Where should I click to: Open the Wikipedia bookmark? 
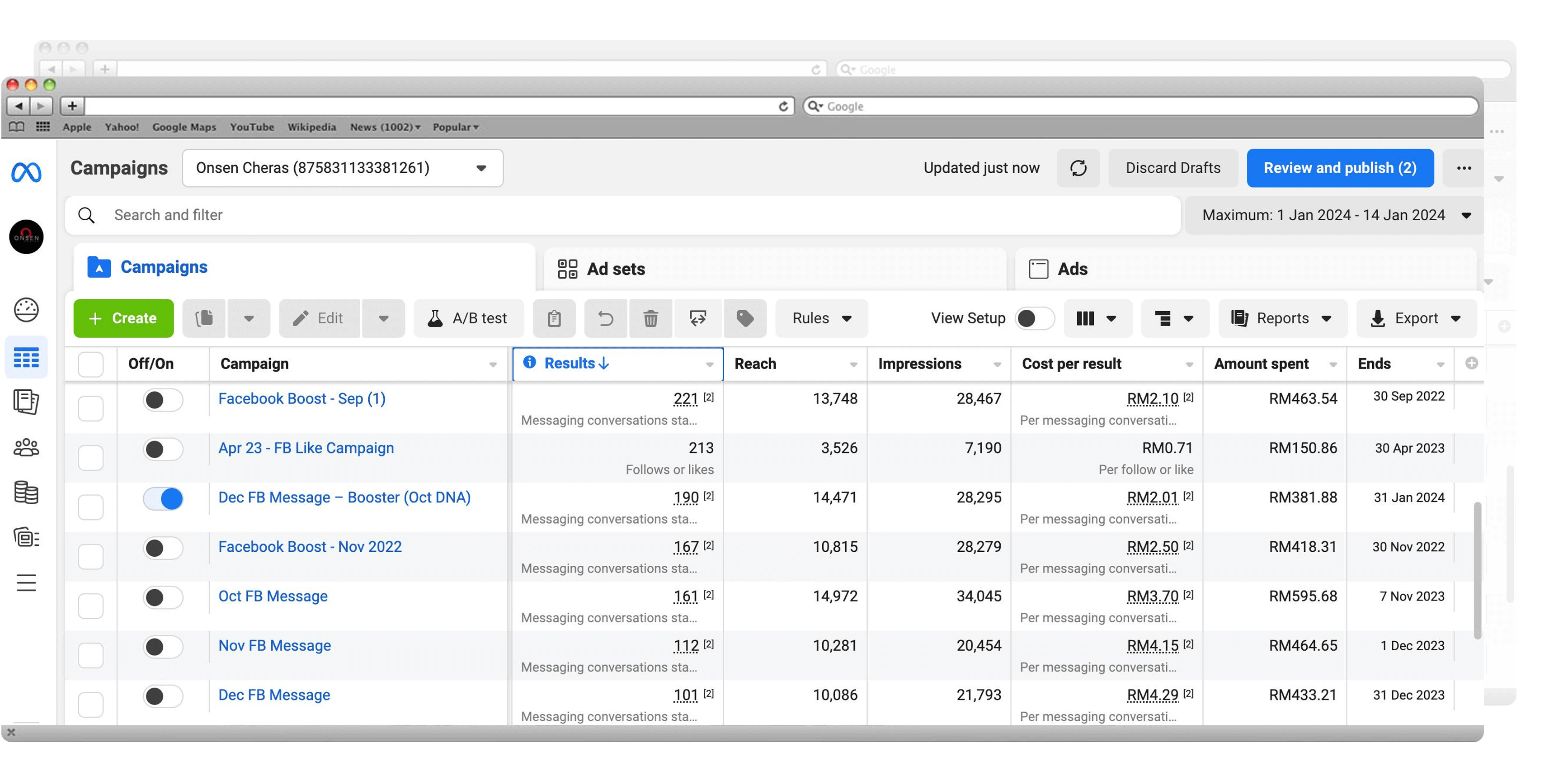tap(311, 127)
